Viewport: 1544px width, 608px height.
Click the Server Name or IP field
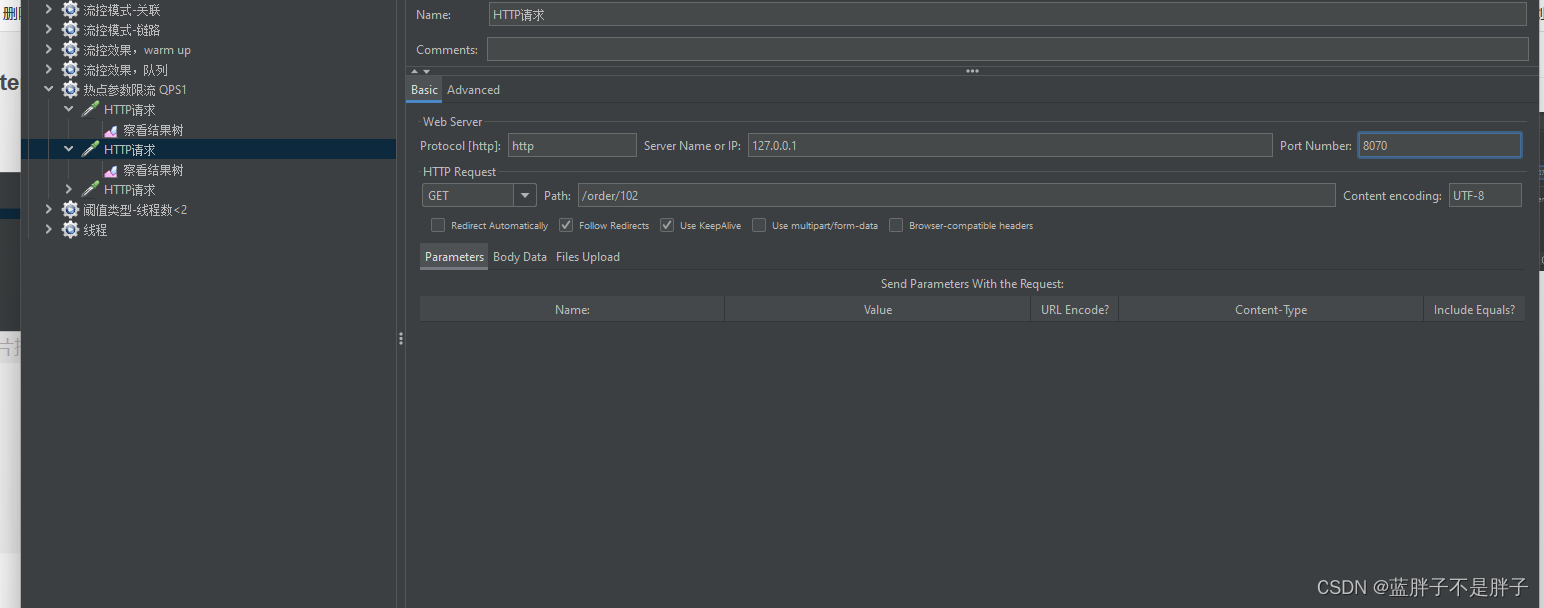pyautogui.click(x=1010, y=146)
